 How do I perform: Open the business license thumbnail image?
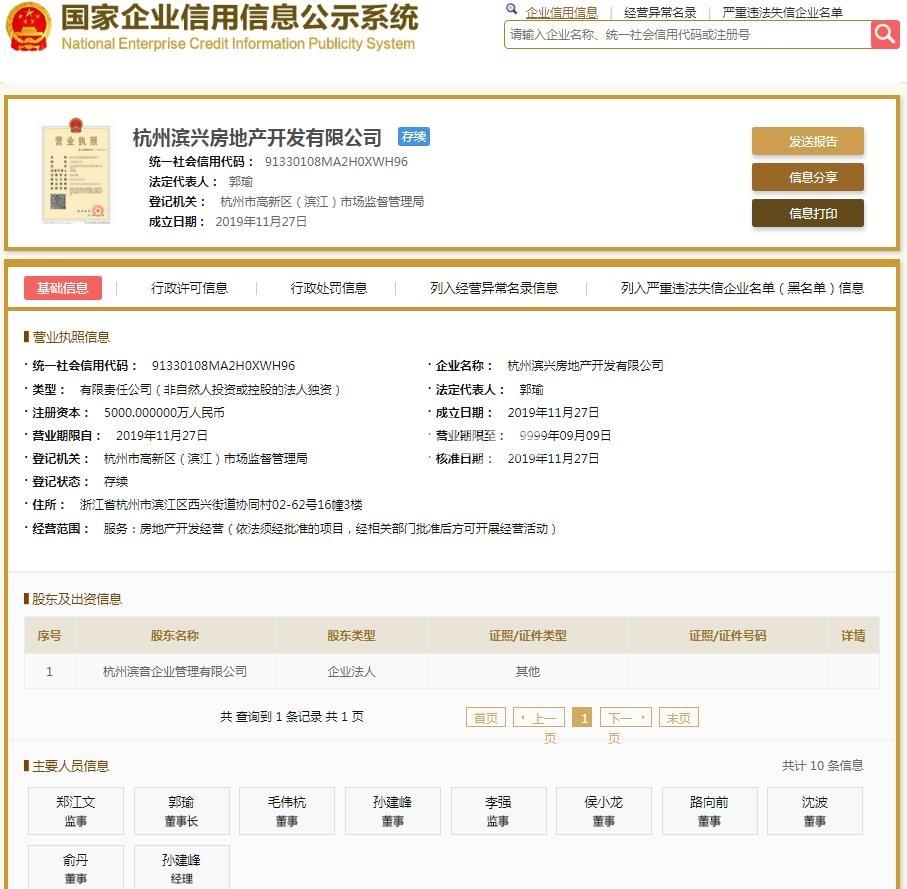tap(76, 171)
